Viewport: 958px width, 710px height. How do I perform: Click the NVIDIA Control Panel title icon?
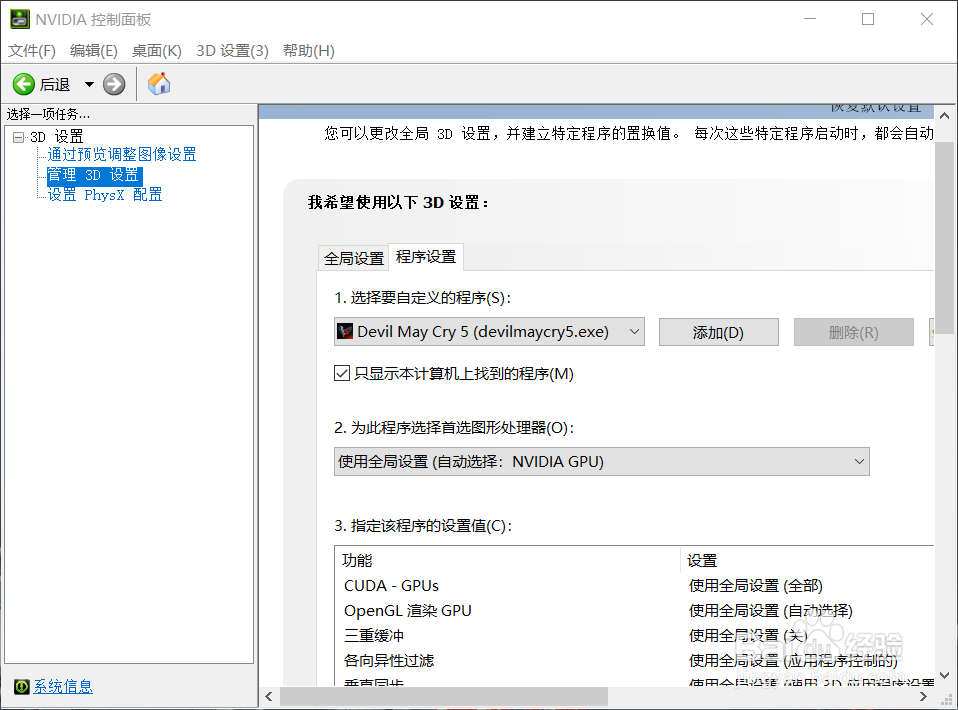click(x=20, y=19)
